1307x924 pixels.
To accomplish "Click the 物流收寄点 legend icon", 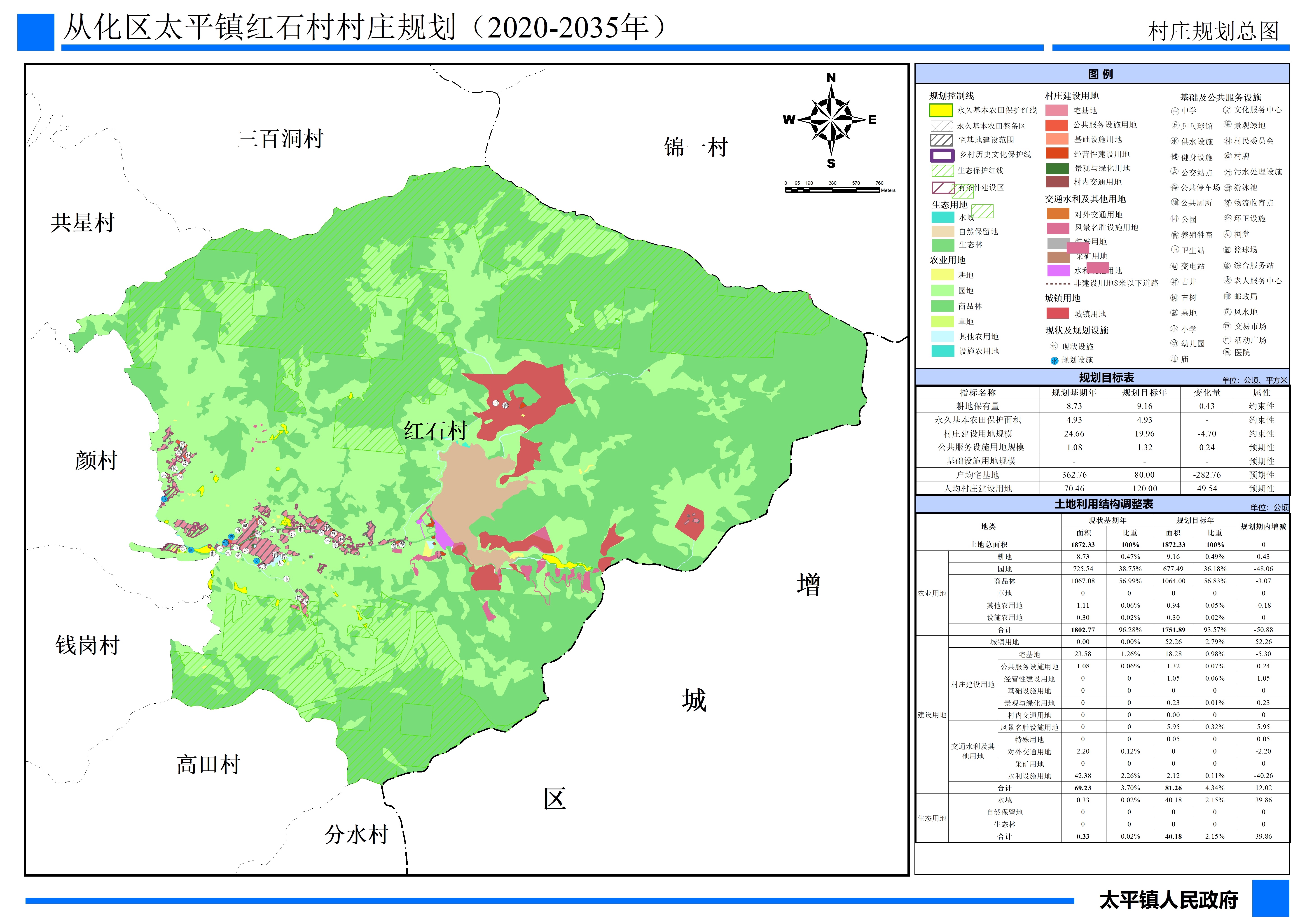I will tap(1228, 203).
